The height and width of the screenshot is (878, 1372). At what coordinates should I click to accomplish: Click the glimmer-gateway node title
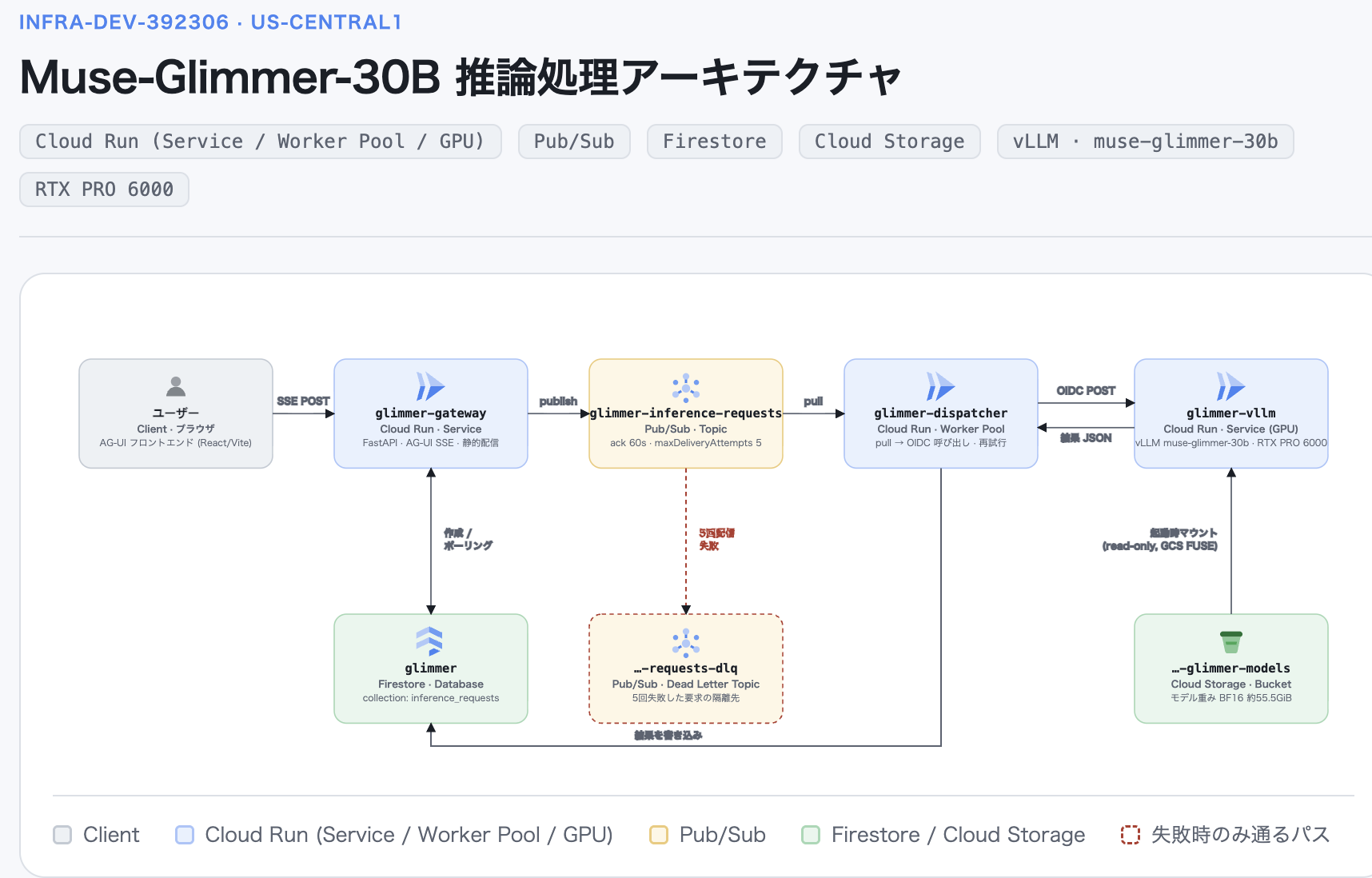431,413
